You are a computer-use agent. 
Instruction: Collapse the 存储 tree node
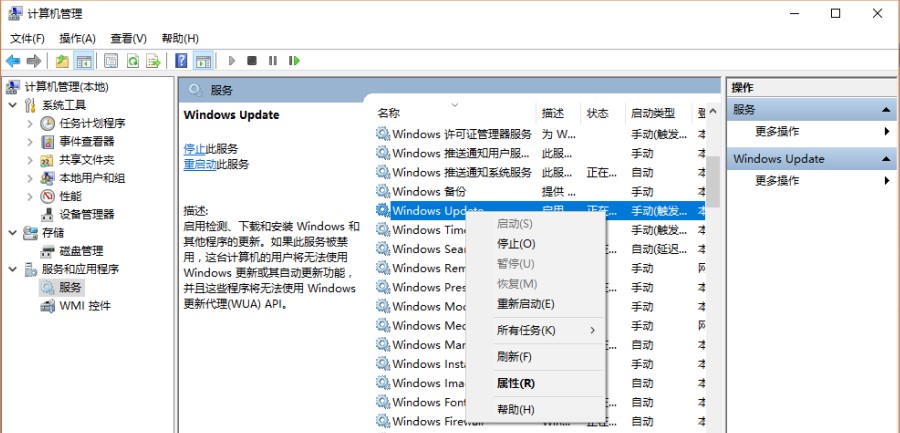tap(13, 233)
